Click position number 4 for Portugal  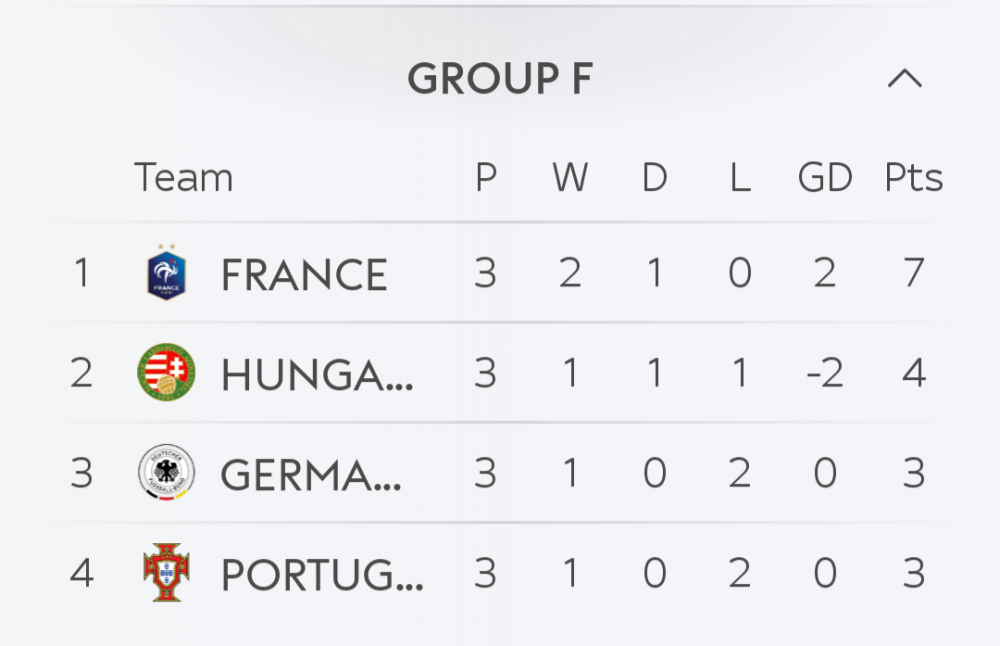tap(81, 573)
